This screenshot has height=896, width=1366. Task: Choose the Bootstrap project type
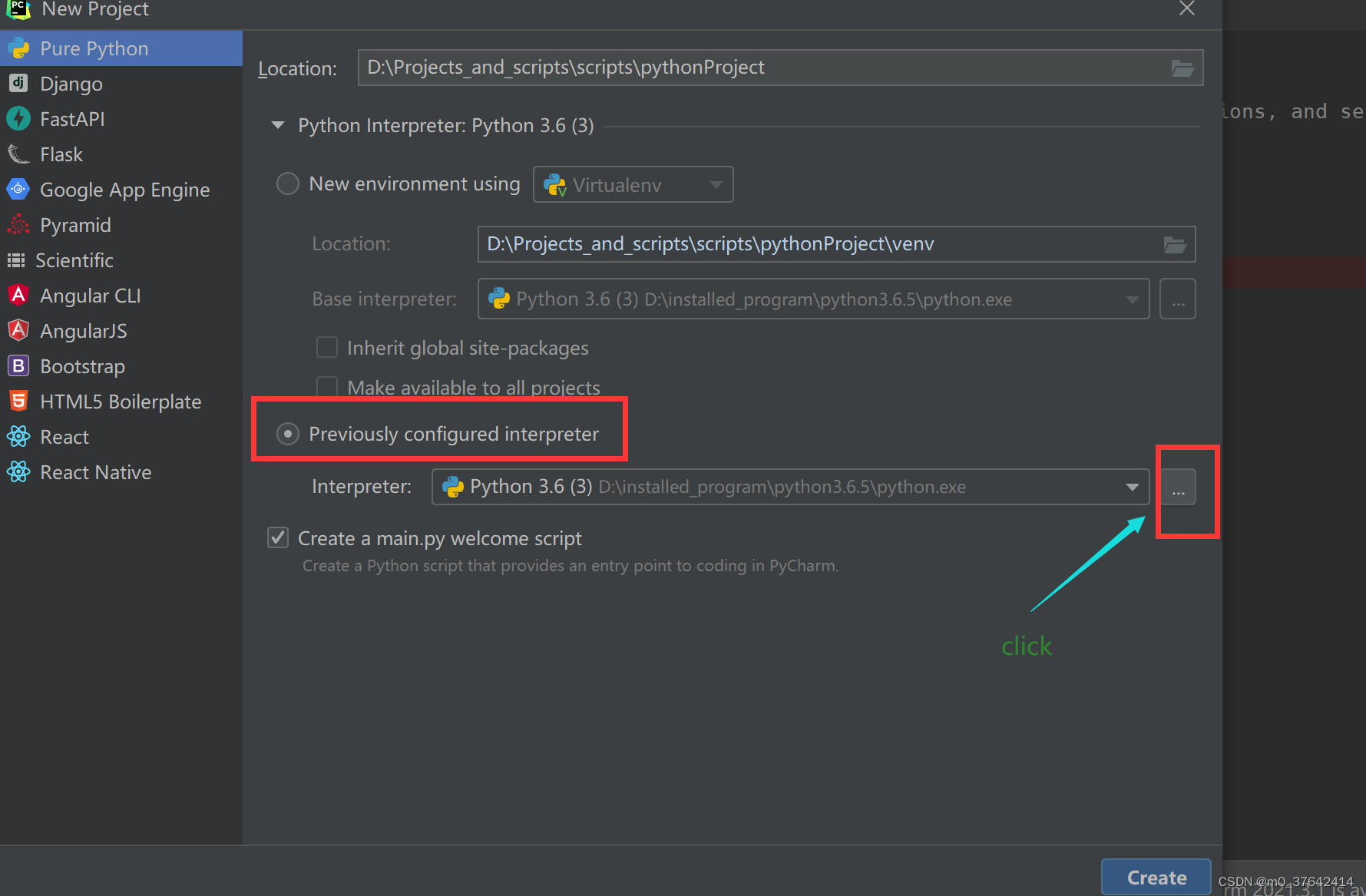coord(121,366)
